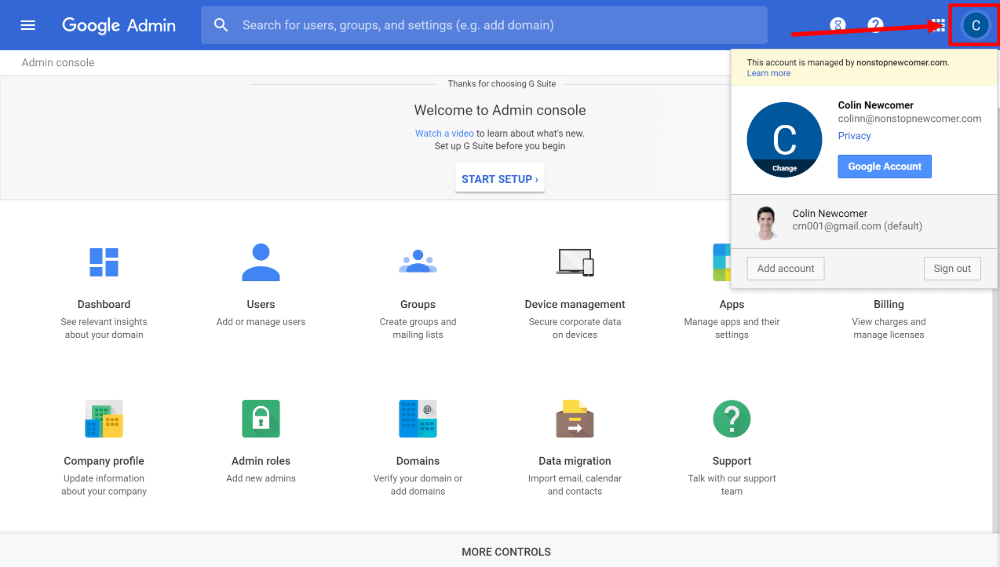Open the main hamburger menu
1000x567 pixels.
click(x=27, y=25)
